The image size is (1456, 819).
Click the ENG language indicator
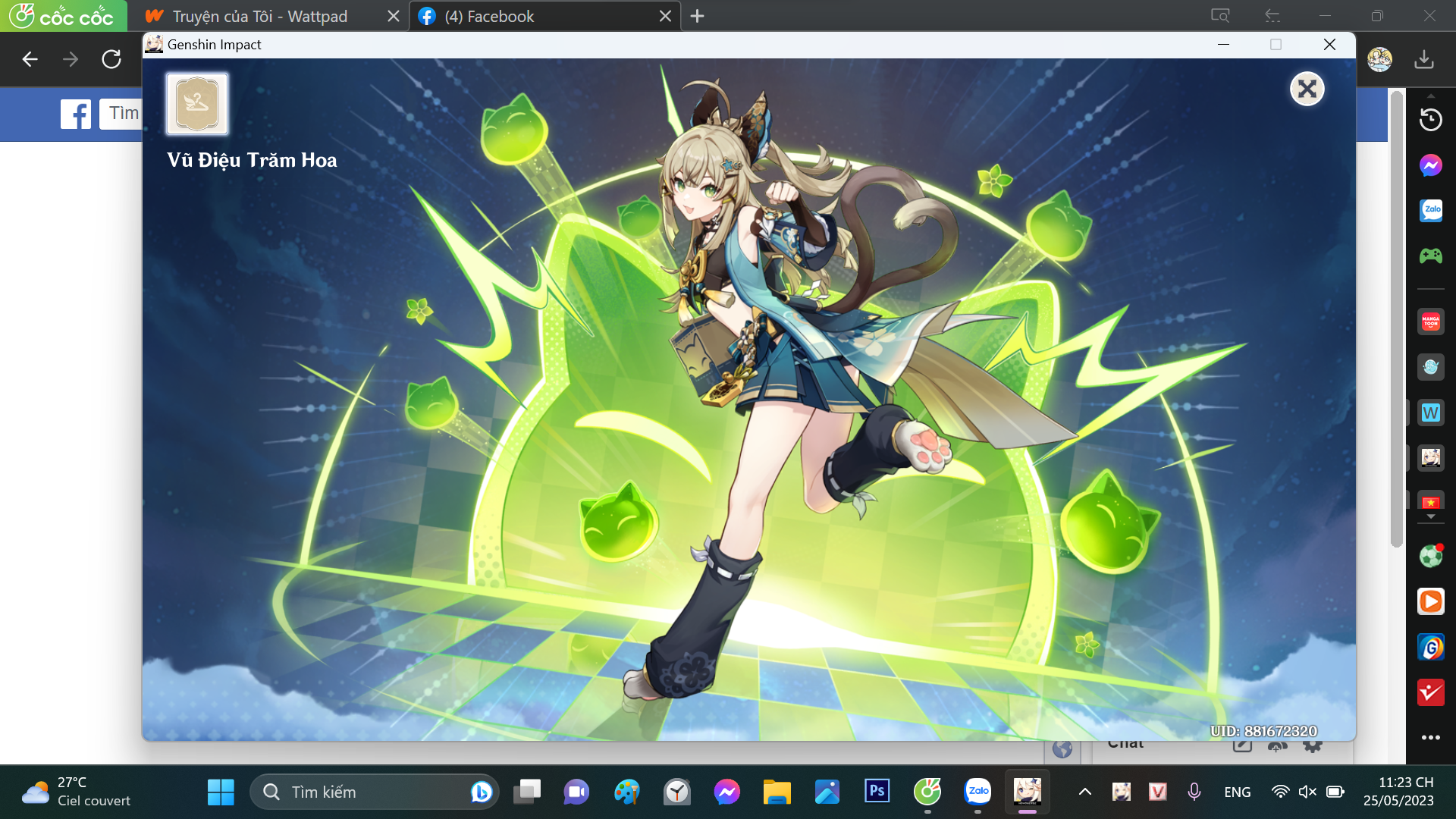tap(1237, 792)
